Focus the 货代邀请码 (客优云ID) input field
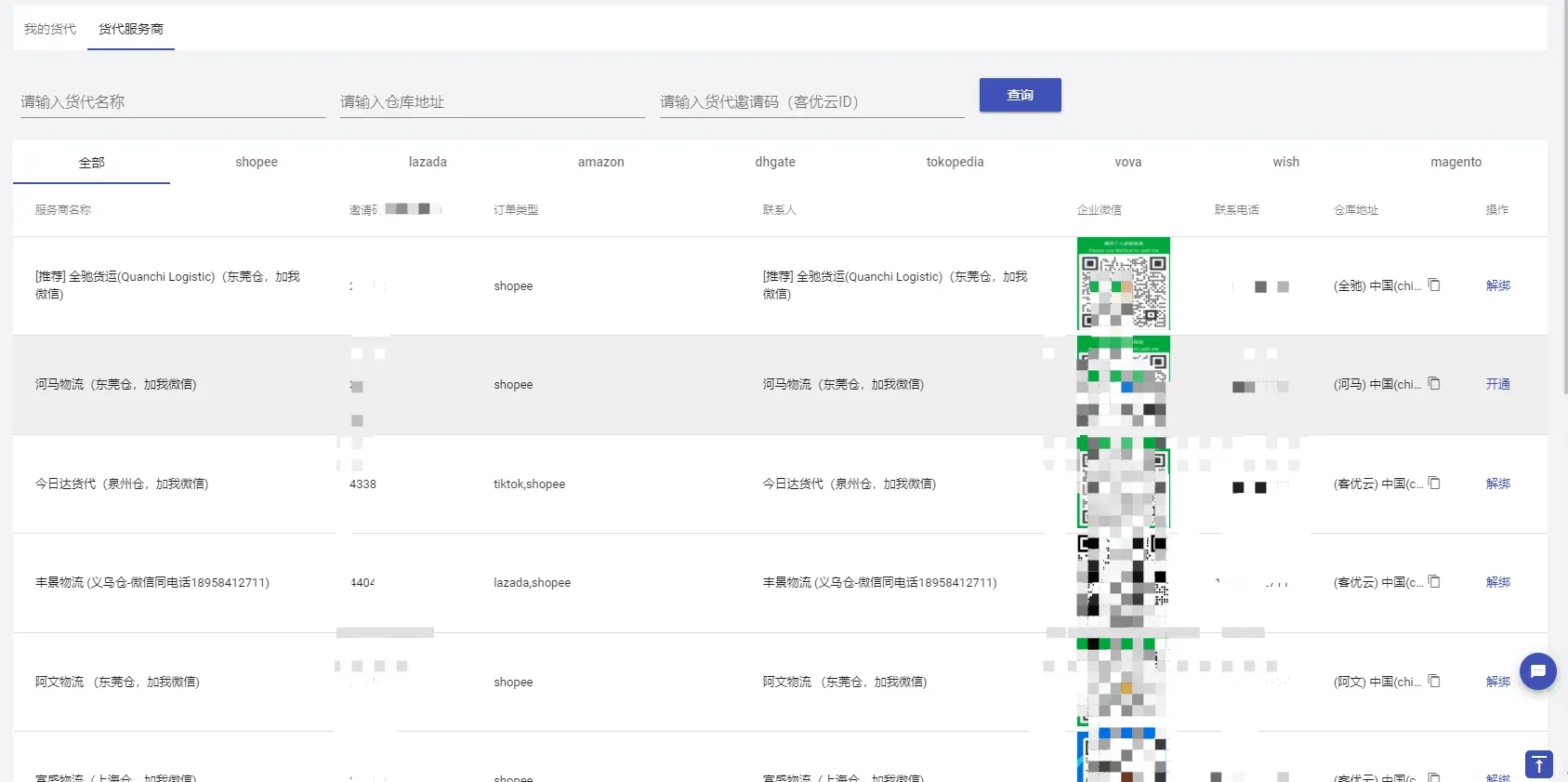Image resolution: width=1568 pixels, height=782 pixels. [812, 101]
